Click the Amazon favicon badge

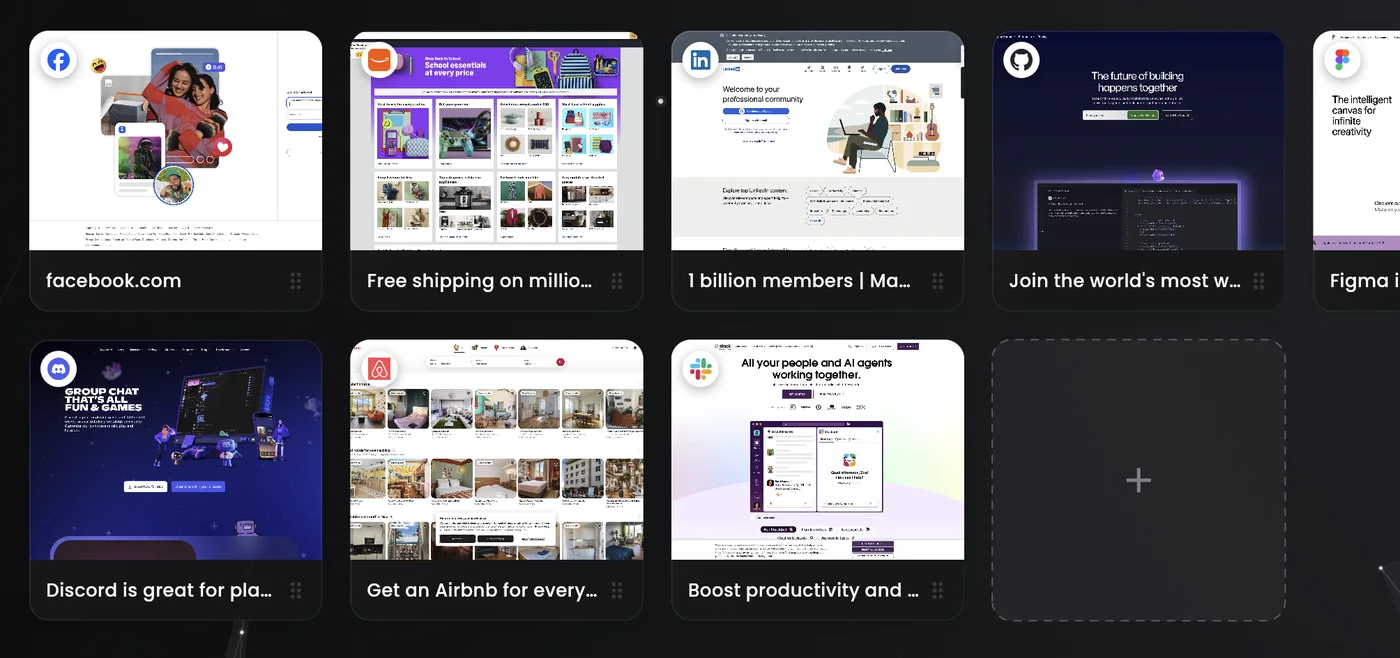pyautogui.click(x=379, y=60)
